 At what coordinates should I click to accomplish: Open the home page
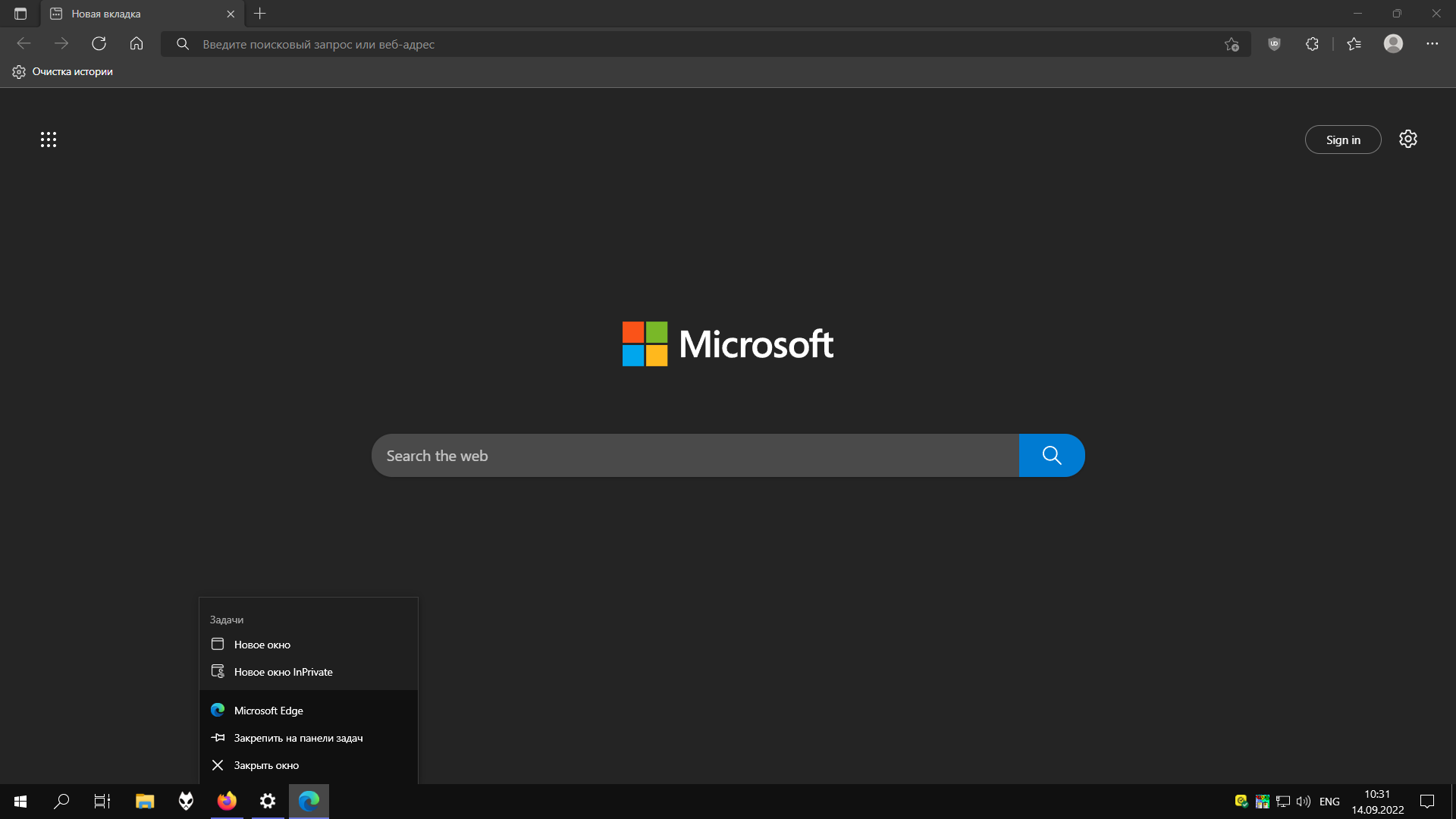coord(136,44)
